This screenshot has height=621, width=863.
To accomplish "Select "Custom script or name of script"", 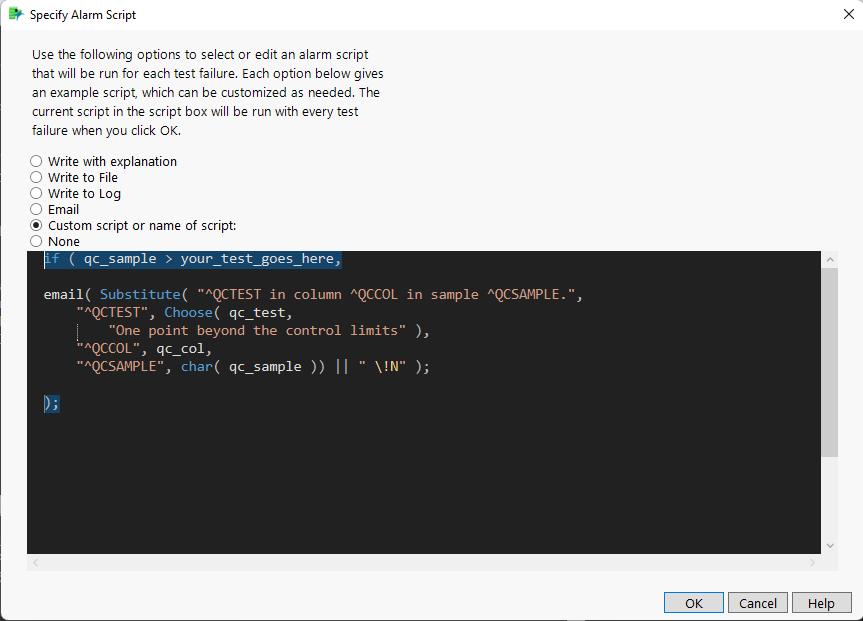I will pos(35,225).
